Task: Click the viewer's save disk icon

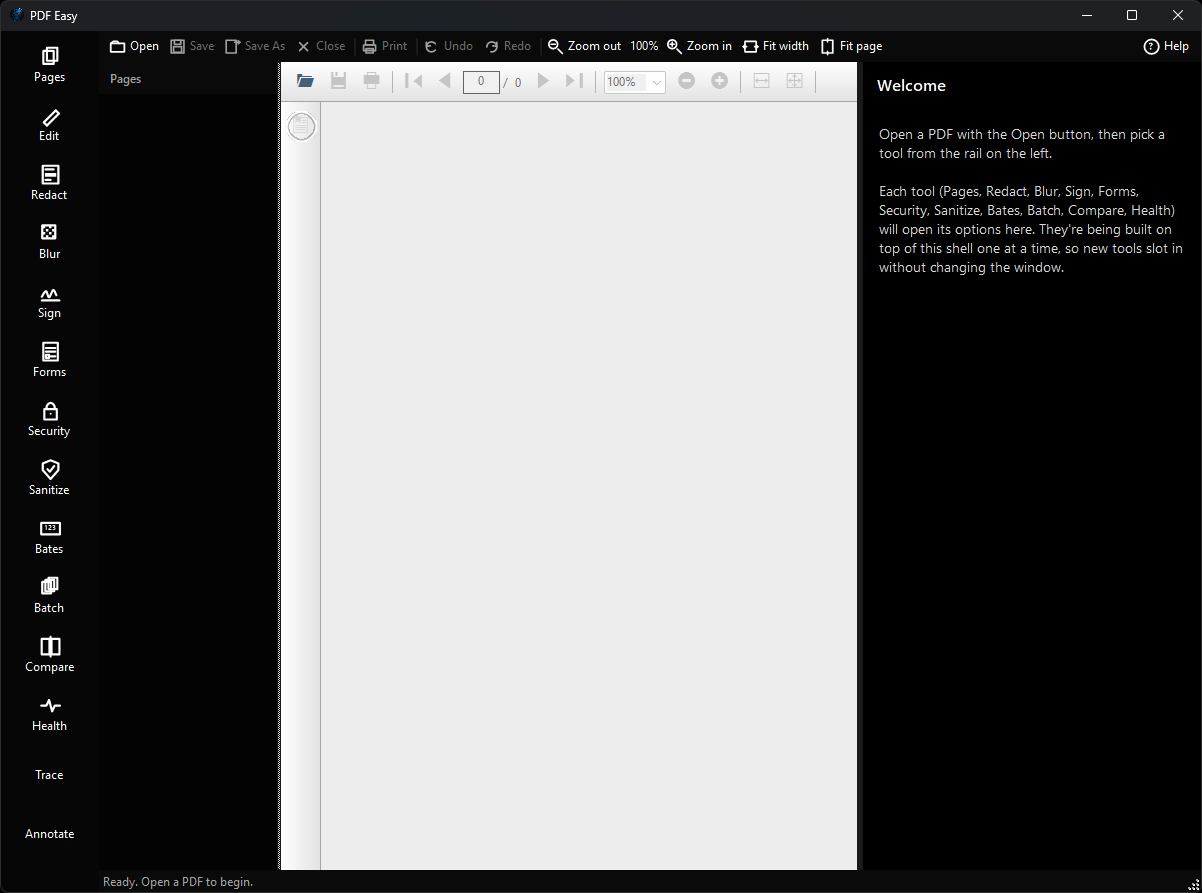Action: 339,81
